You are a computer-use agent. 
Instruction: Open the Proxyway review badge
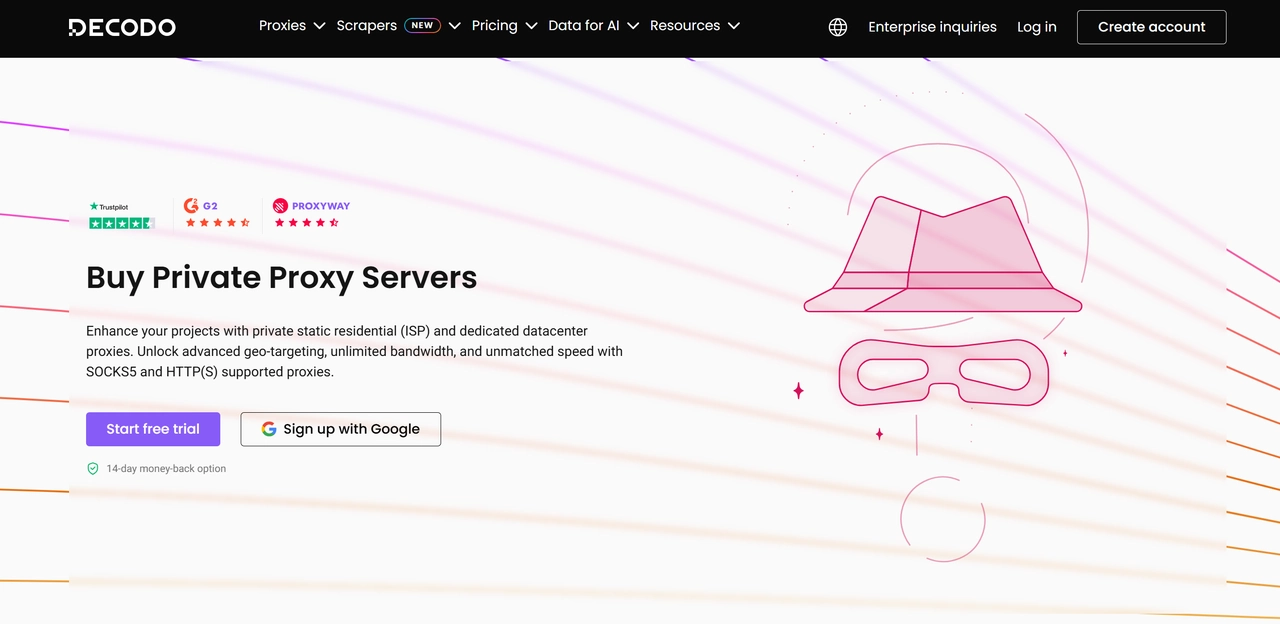pyautogui.click(x=311, y=206)
